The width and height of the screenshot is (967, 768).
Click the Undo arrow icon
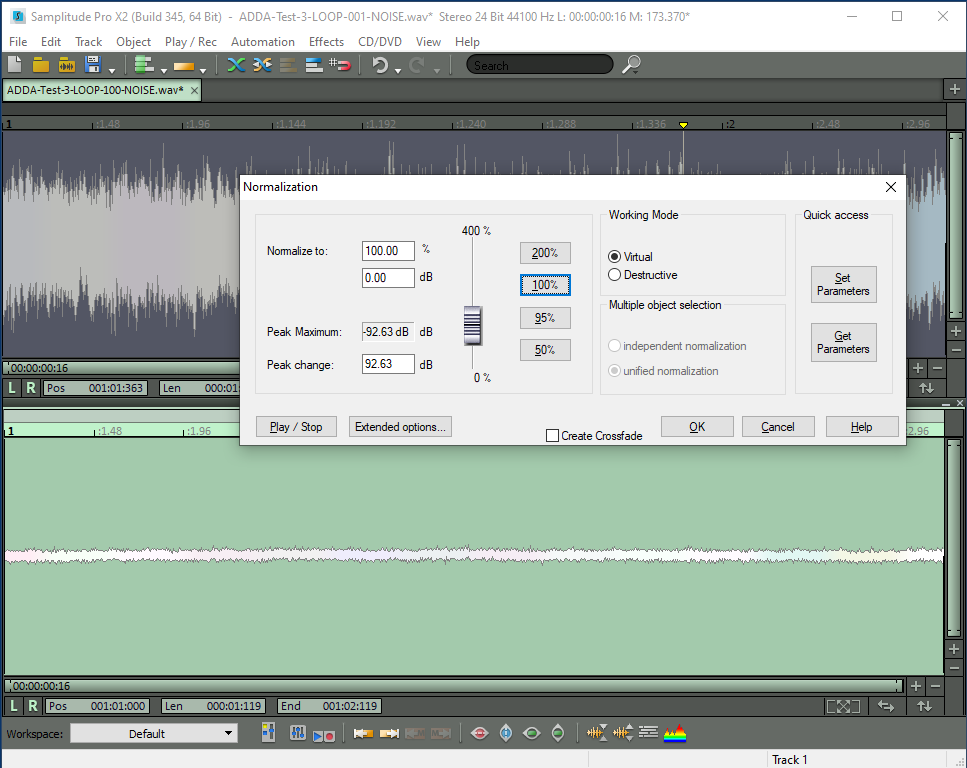click(x=380, y=65)
